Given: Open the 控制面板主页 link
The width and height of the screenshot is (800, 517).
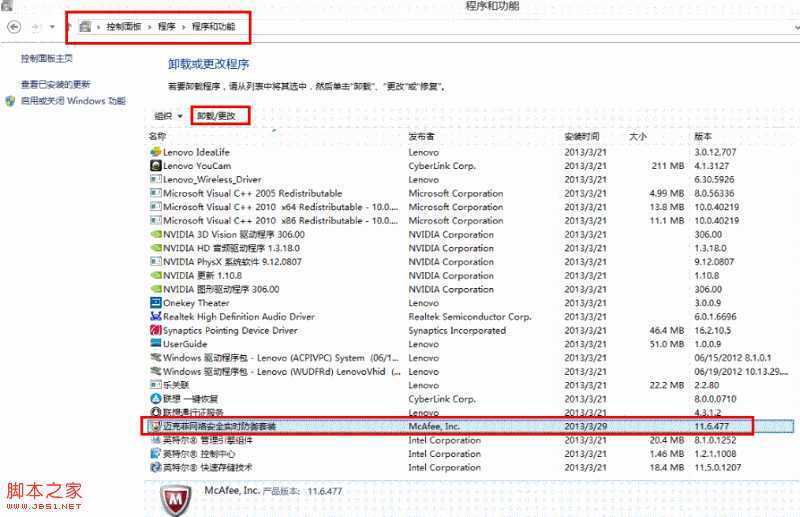Looking at the screenshot, I should tap(46, 59).
